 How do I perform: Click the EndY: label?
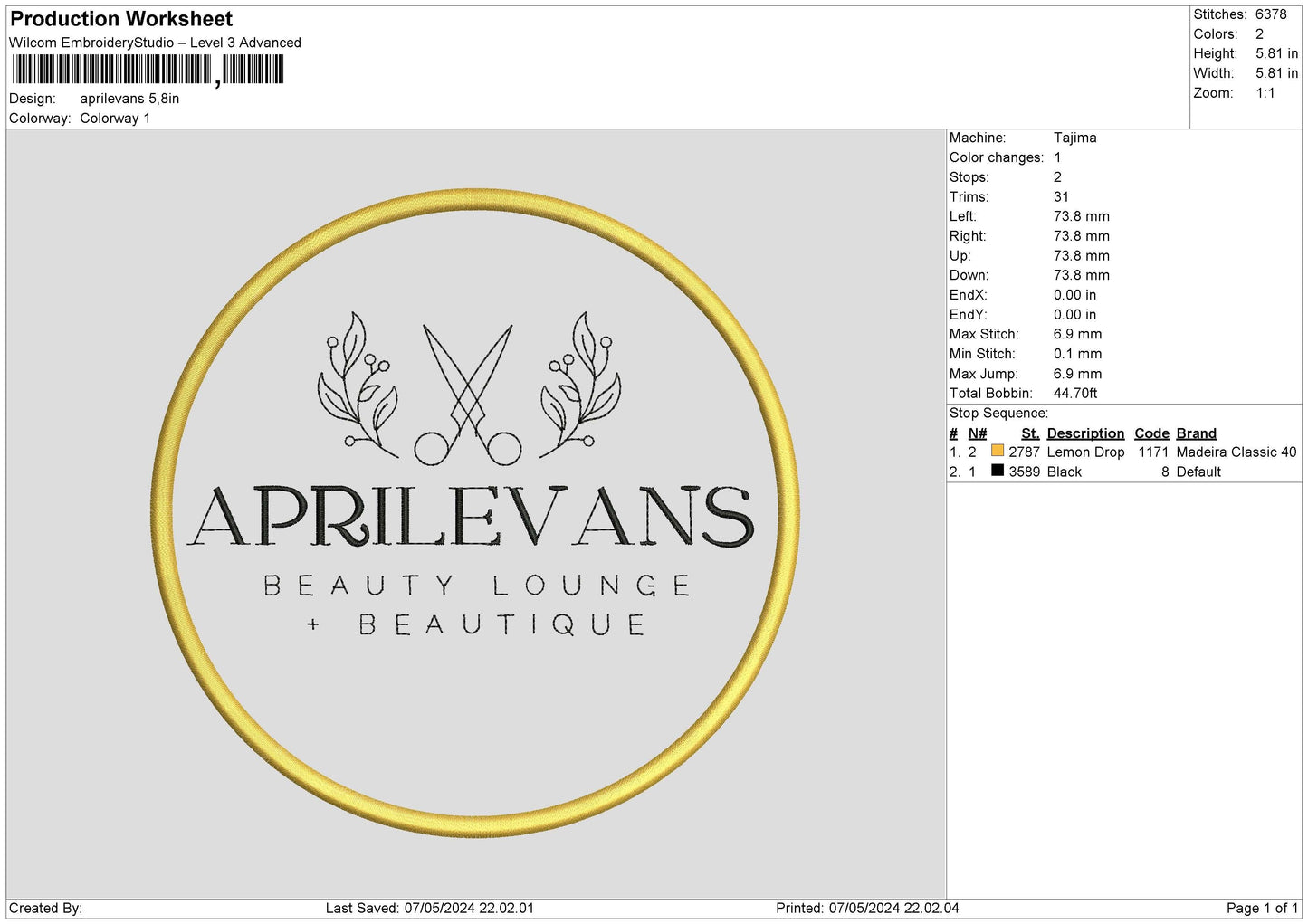pyautogui.click(x=968, y=315)
